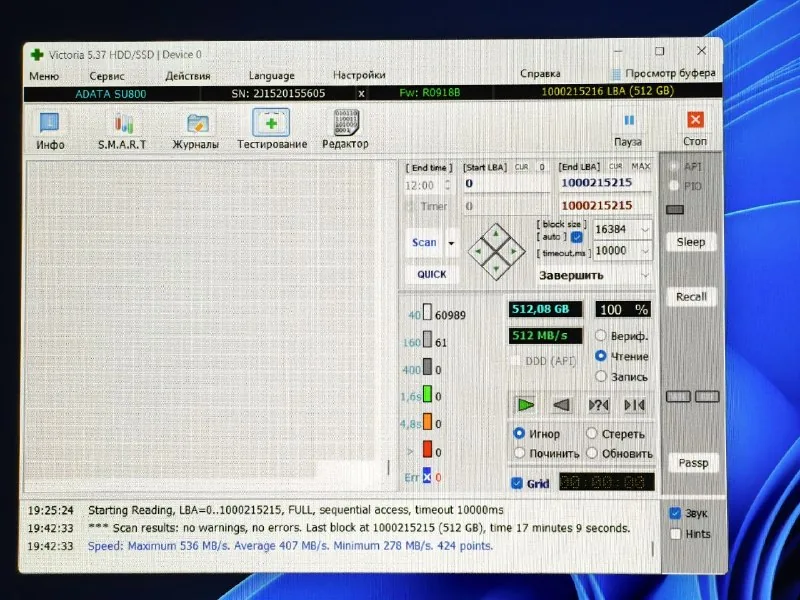Click the Scan results log line
The height and width of the screenshot is (600, 800).
click(x=359, y=528)
